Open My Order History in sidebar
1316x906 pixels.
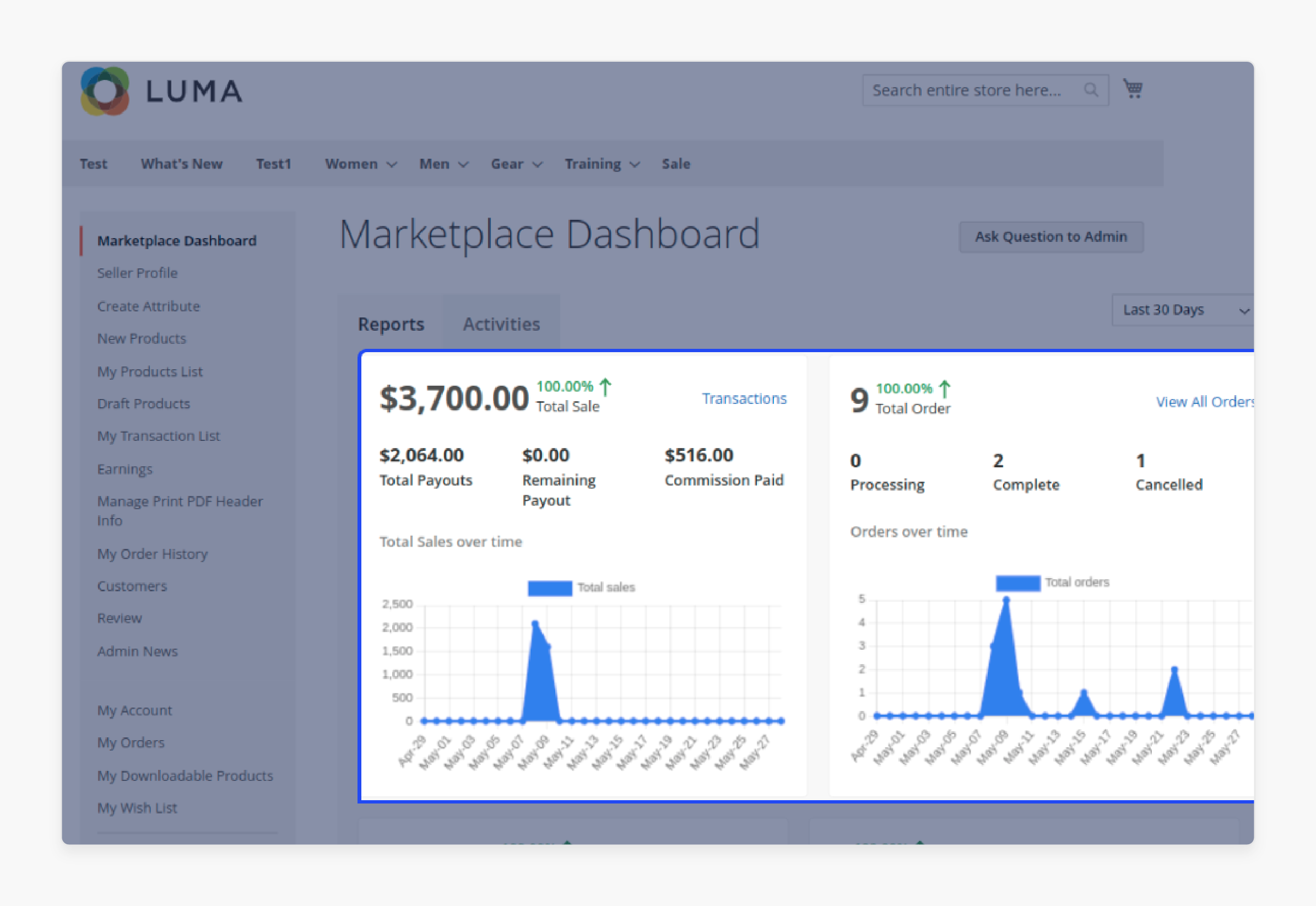pos(152,553)
